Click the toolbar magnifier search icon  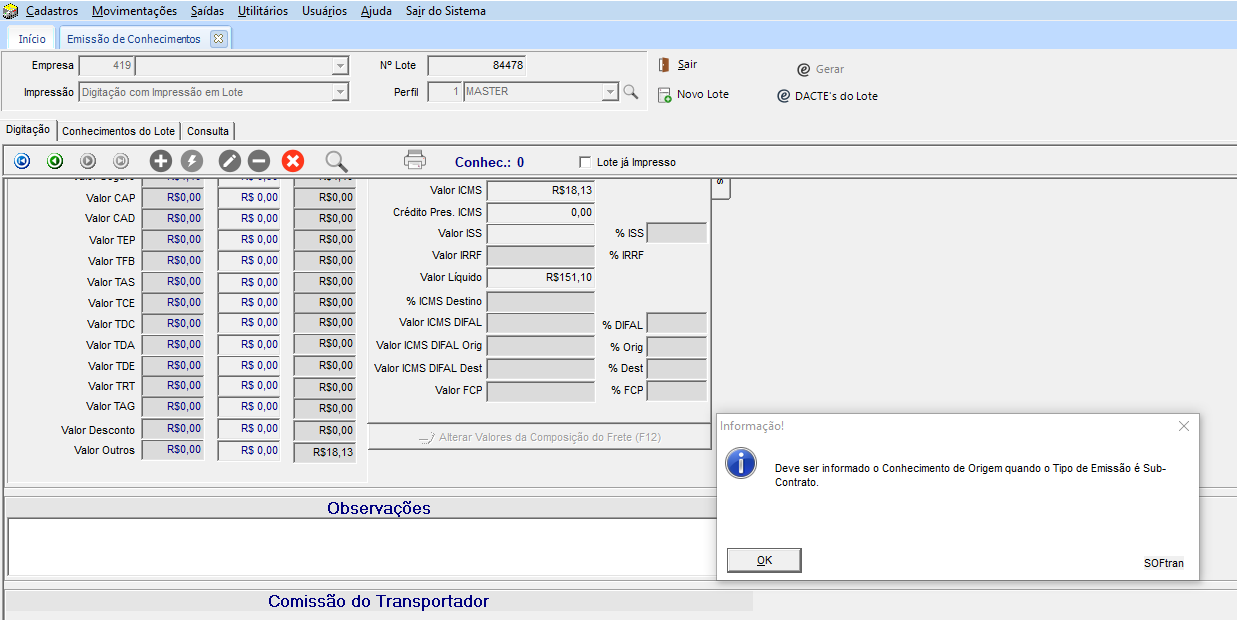(x=337, y=160)
